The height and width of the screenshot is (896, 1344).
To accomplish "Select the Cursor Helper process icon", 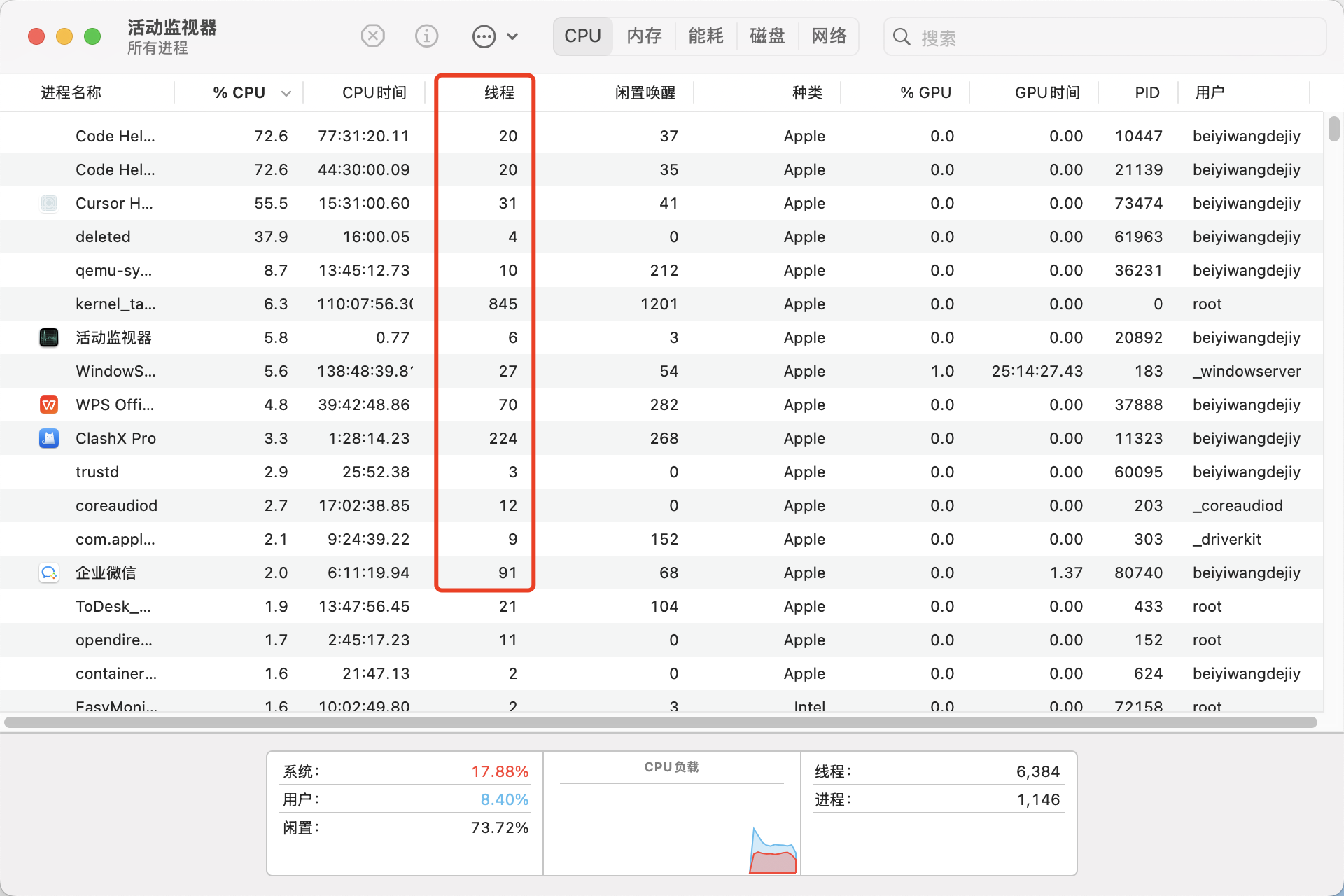I will (x=48, y=204).
